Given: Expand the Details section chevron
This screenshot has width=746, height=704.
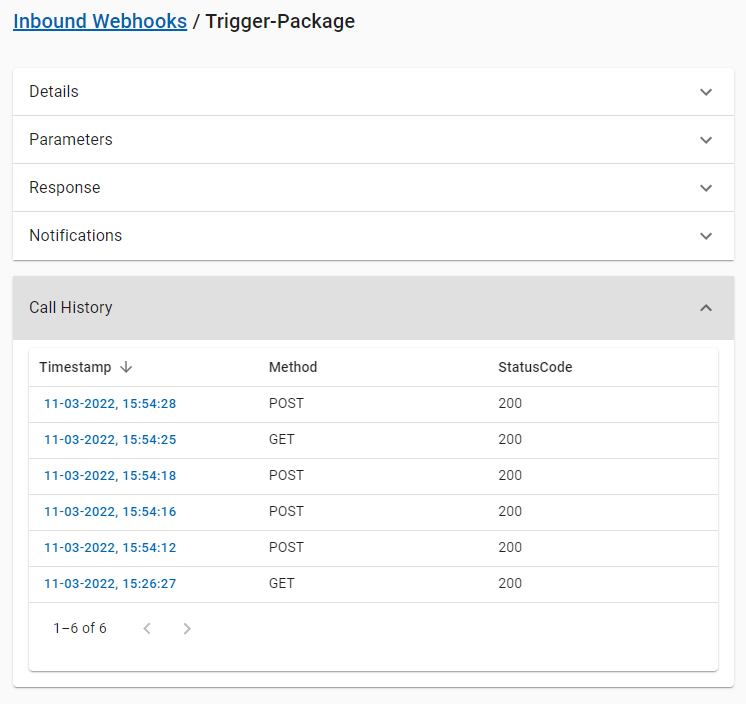Looking at the screenshot, I should (x=706, y=92).
